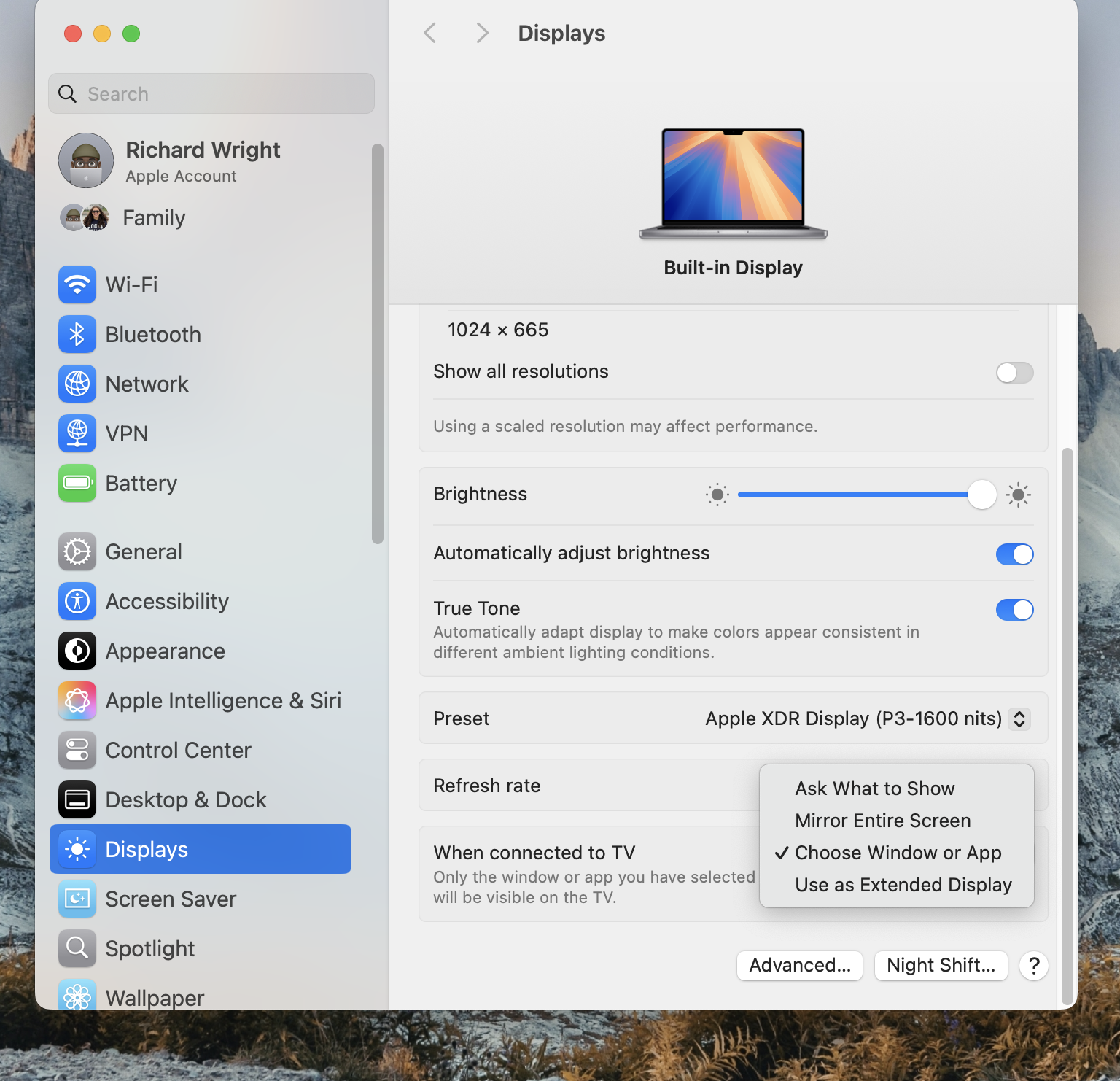Click the yellow minimize window button

[102, 34]
